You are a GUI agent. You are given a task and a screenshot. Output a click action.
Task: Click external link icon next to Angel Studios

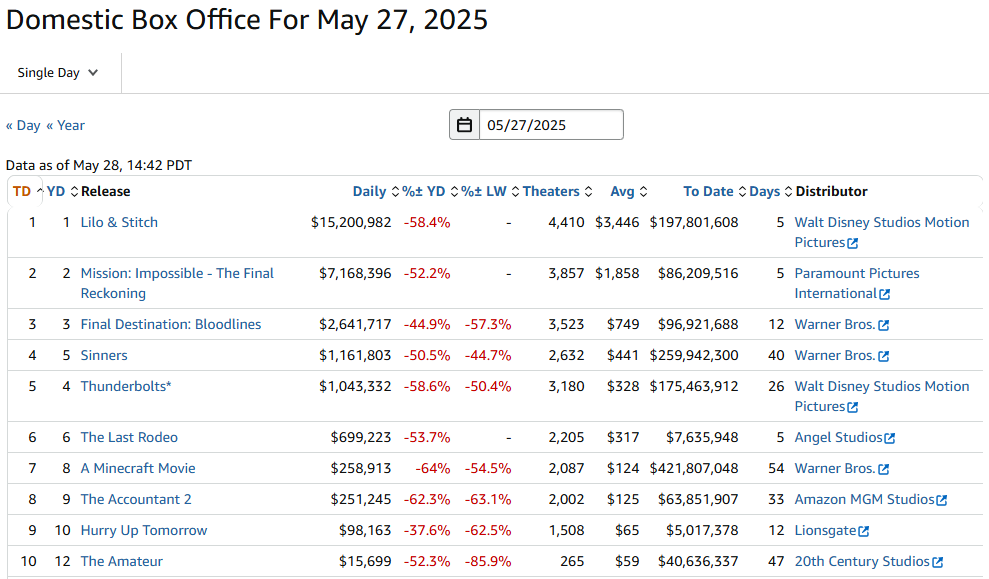[x=890, y=438]
